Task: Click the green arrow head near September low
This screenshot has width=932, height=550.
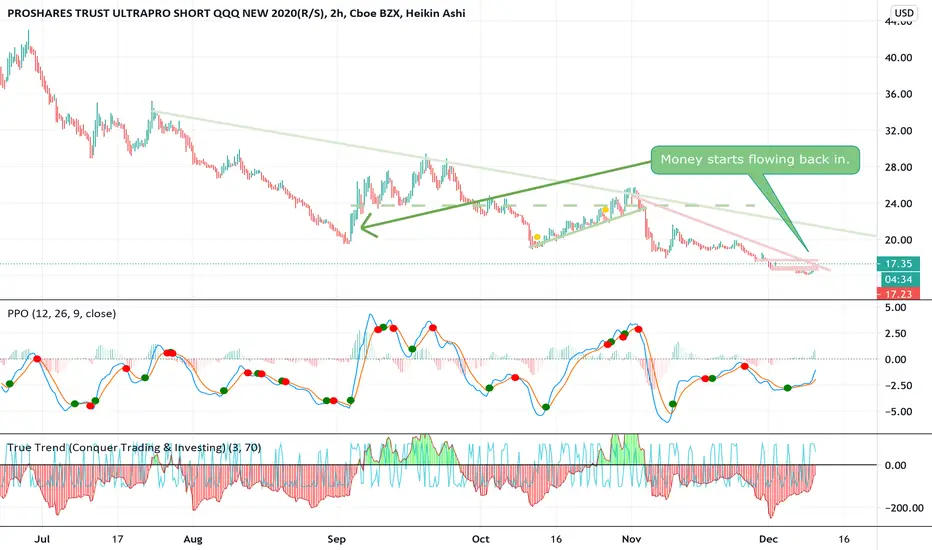Action: tap(367, 225)
